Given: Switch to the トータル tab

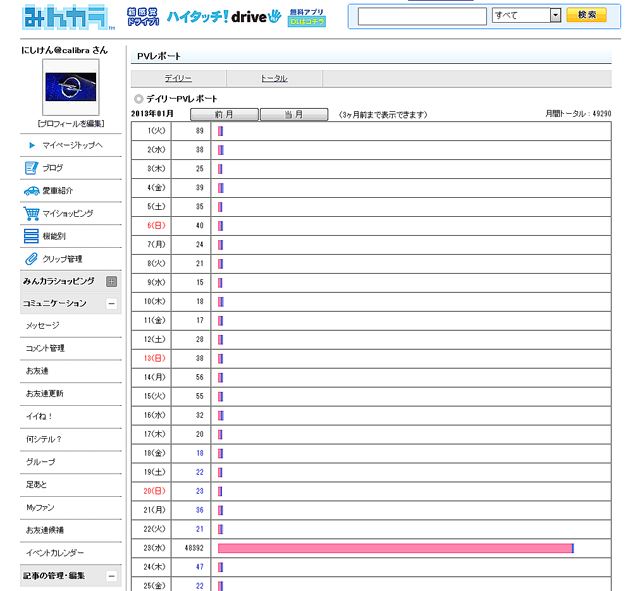Looking at the screenshot, I should click(x=274, y=78).
